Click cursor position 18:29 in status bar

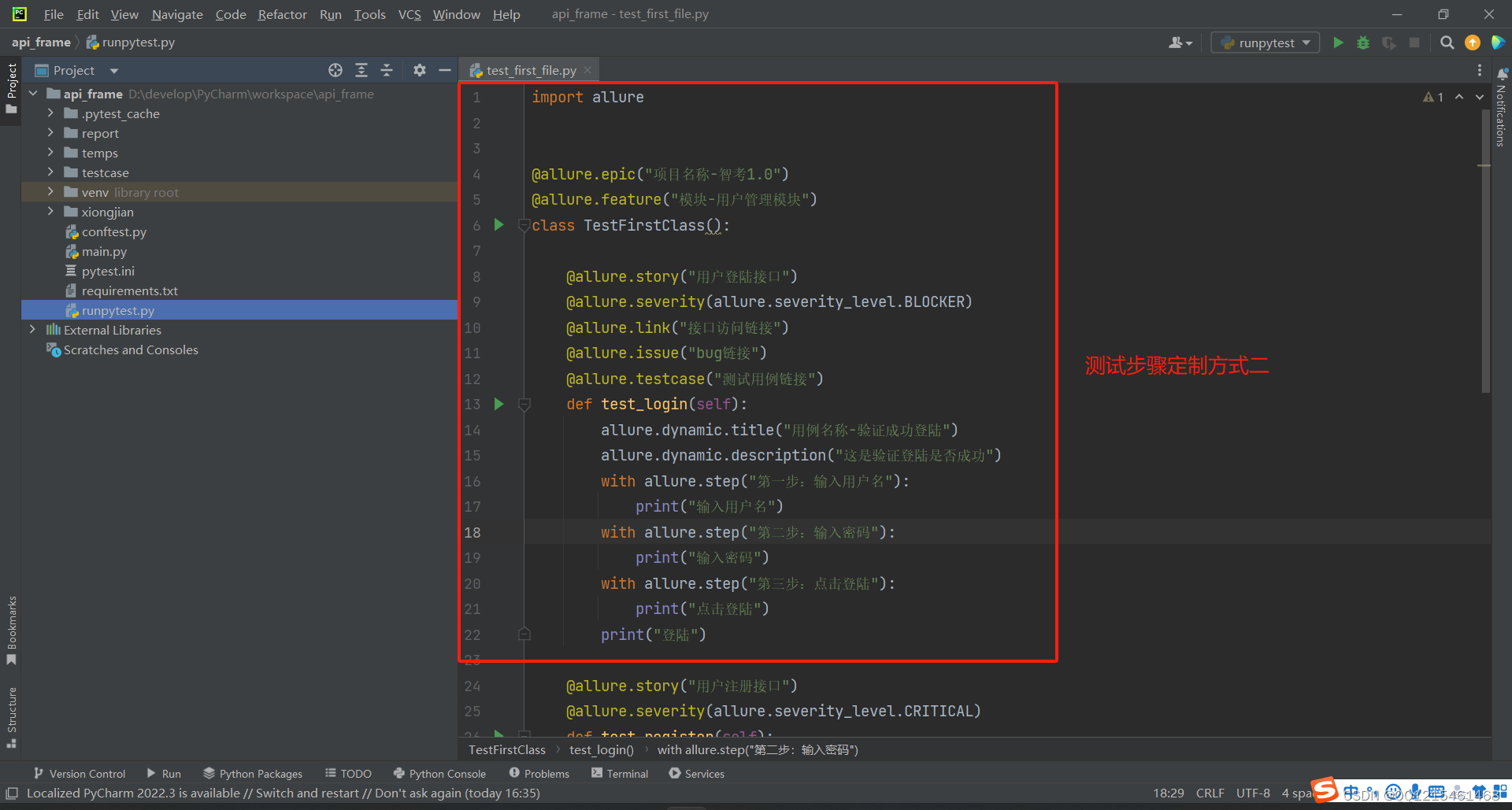pos(1169,793)
